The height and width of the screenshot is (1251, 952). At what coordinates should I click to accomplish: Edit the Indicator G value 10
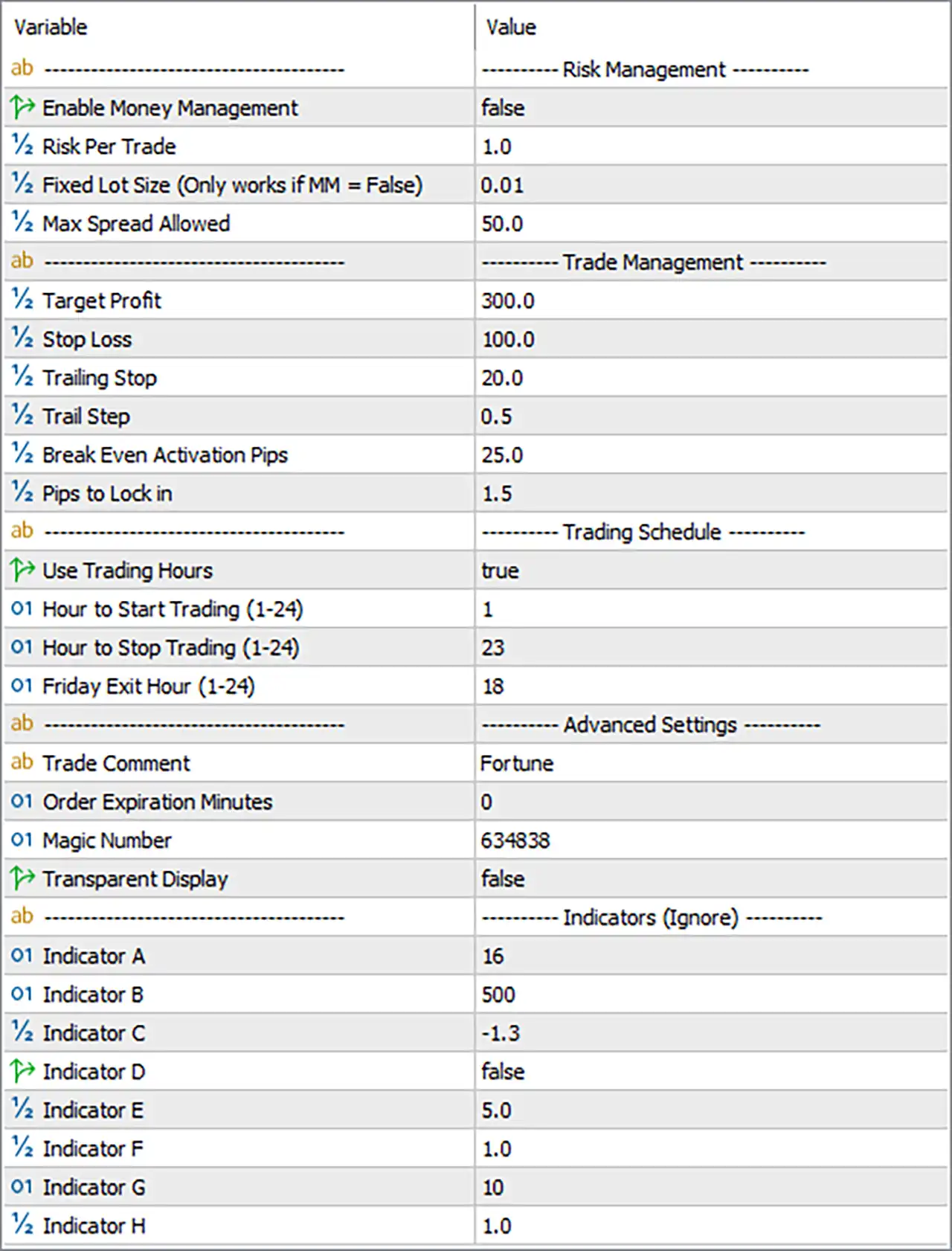coord(492,1188)
